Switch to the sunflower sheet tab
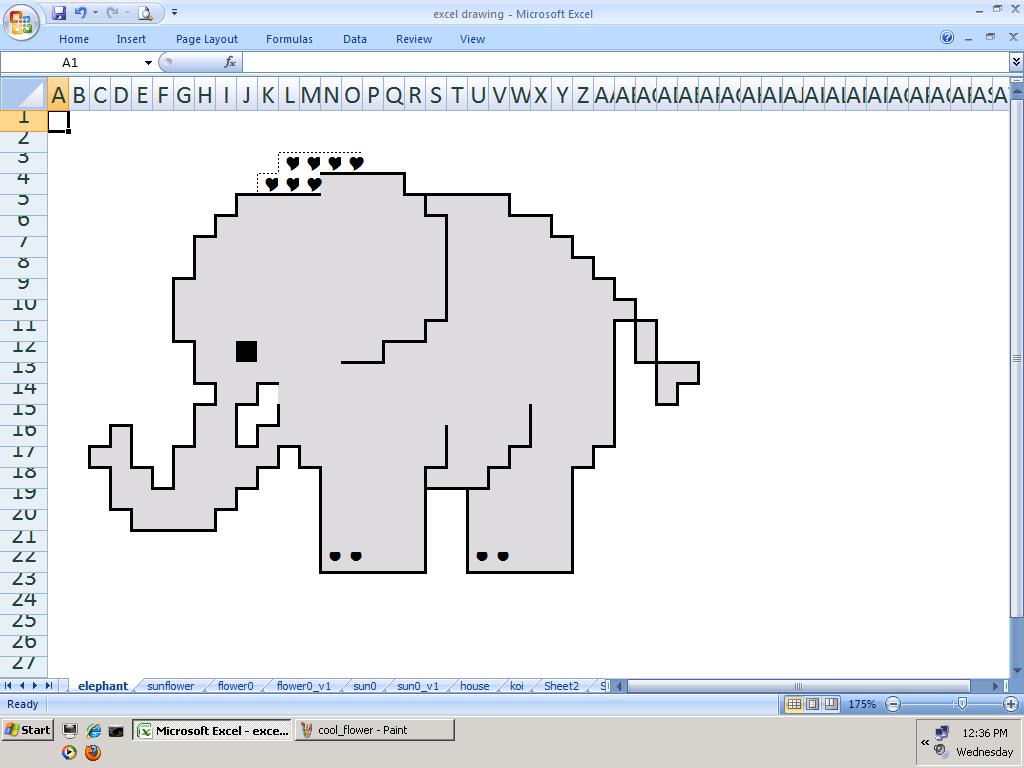1024x768 pixels. pos(169,686)
